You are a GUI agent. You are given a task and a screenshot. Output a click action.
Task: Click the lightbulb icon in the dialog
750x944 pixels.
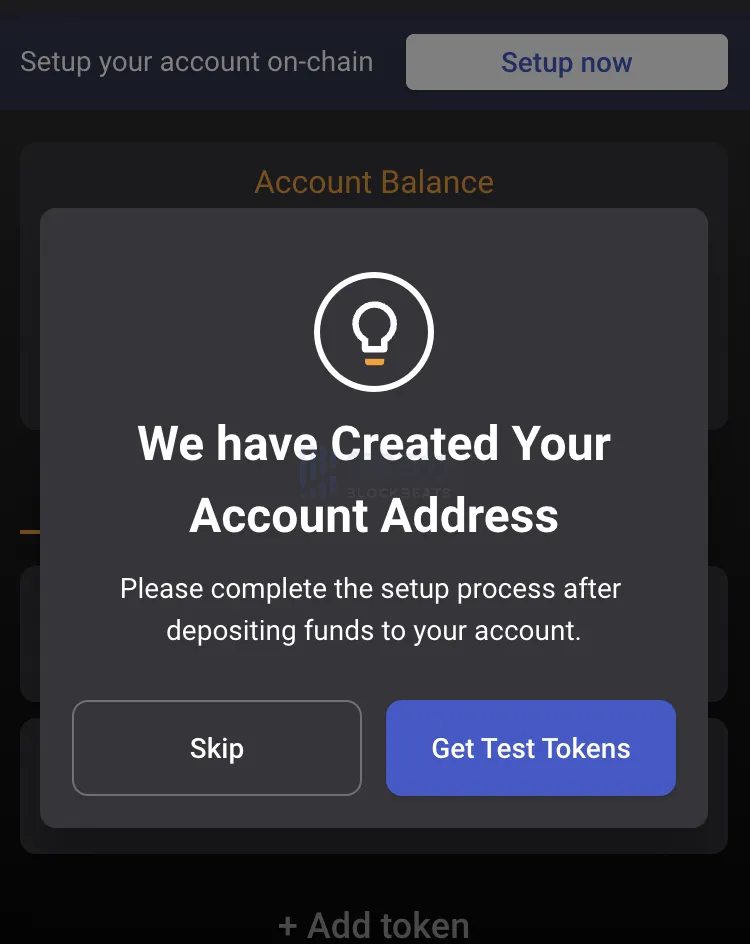coord(374,332)
